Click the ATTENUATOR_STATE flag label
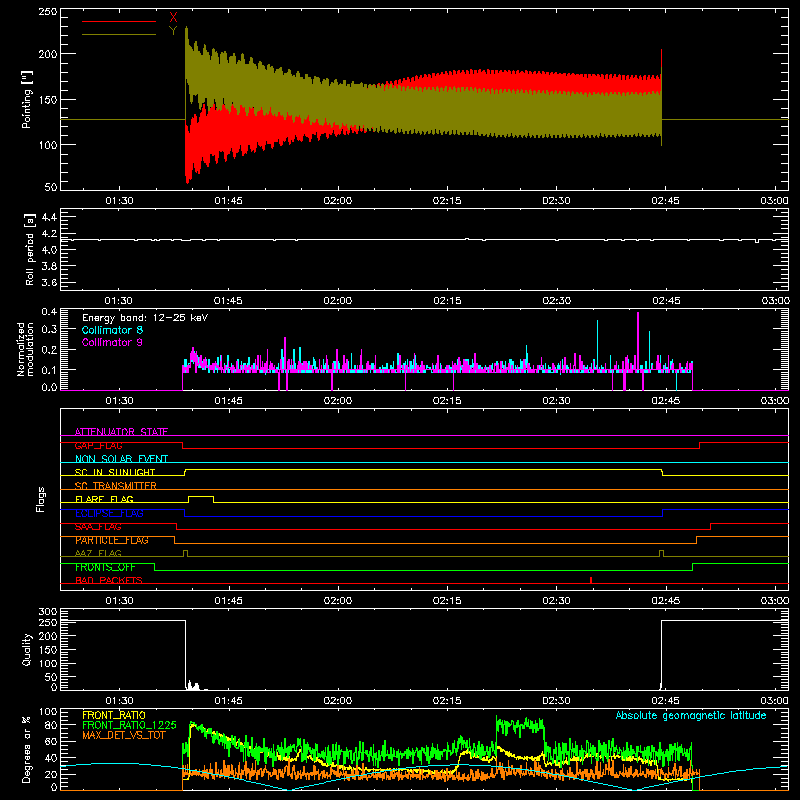Screen dimensions: 800x800 click(x=121, y=432)
